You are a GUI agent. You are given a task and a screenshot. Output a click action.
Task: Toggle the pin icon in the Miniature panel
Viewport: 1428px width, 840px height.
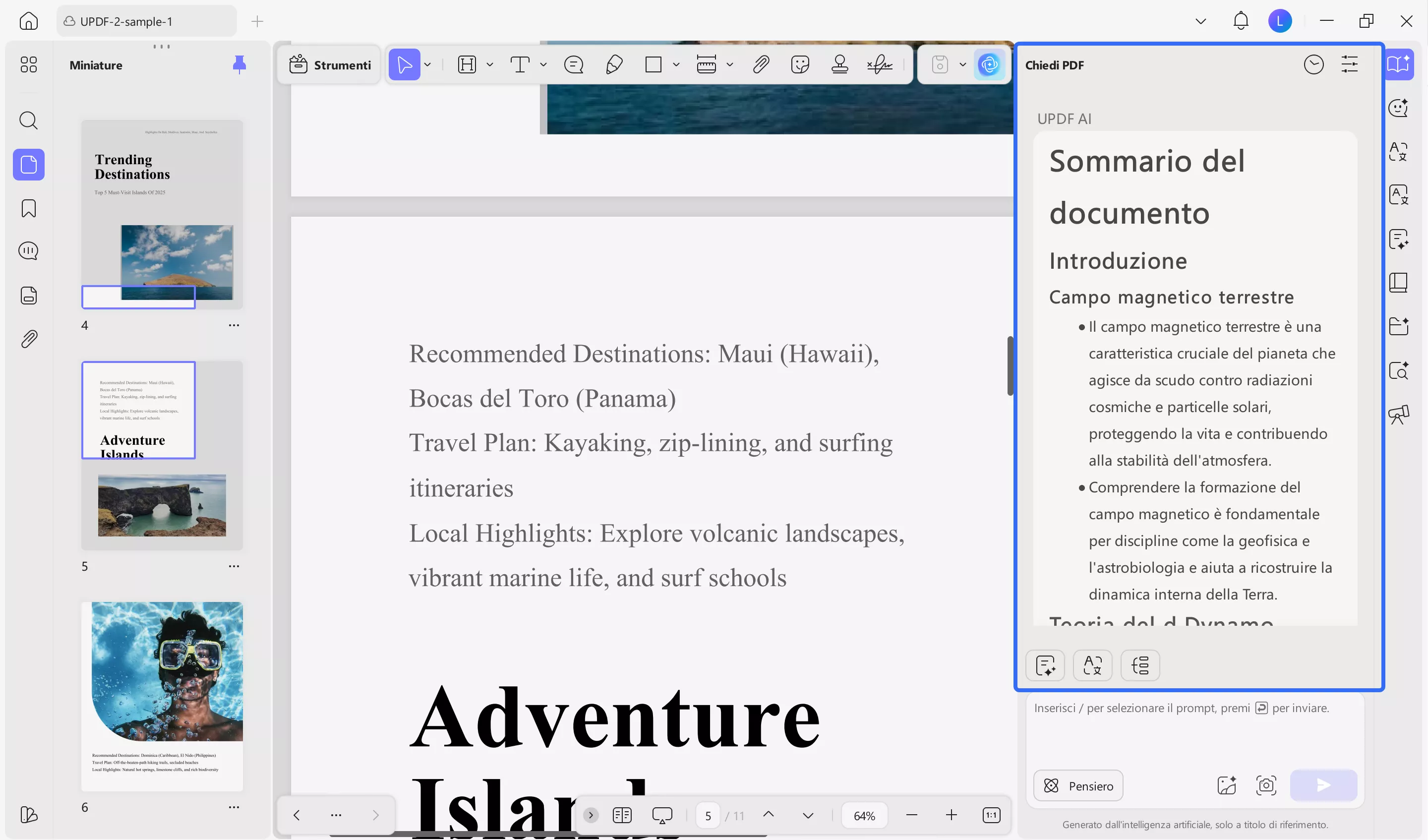[x=239, y=64]
